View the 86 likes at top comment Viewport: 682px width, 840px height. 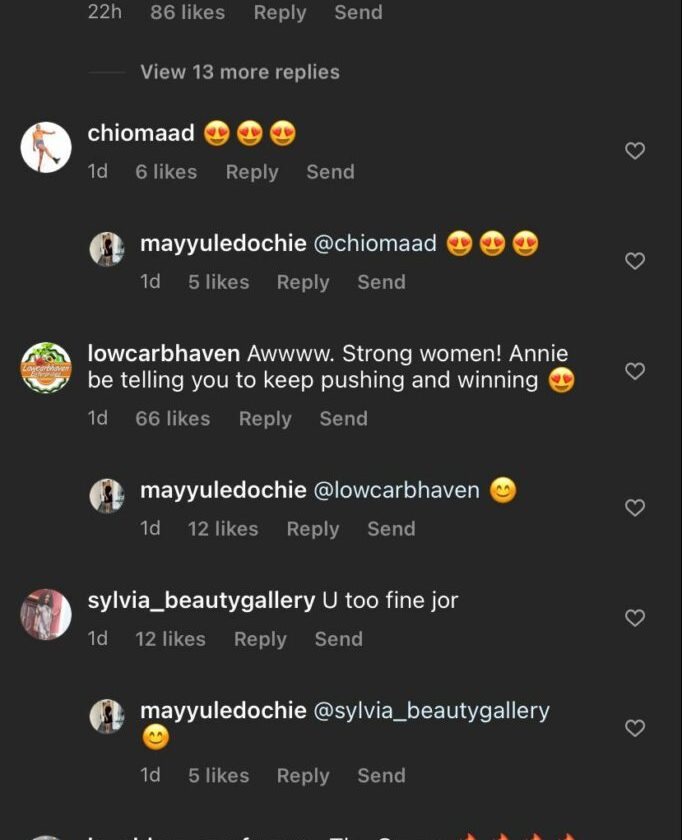click(x=186, y=13)
